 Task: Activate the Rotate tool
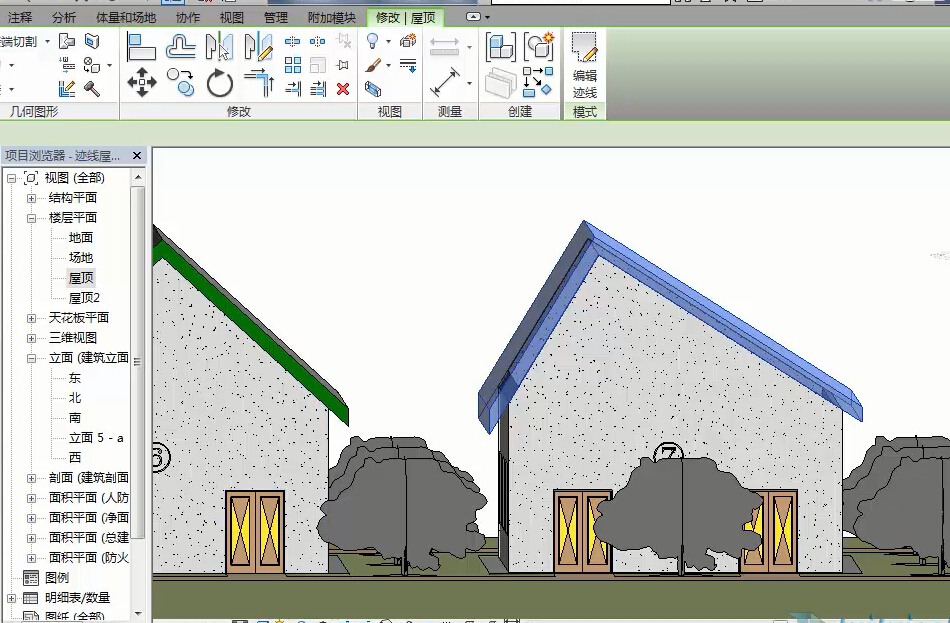(x=219, y=82)
